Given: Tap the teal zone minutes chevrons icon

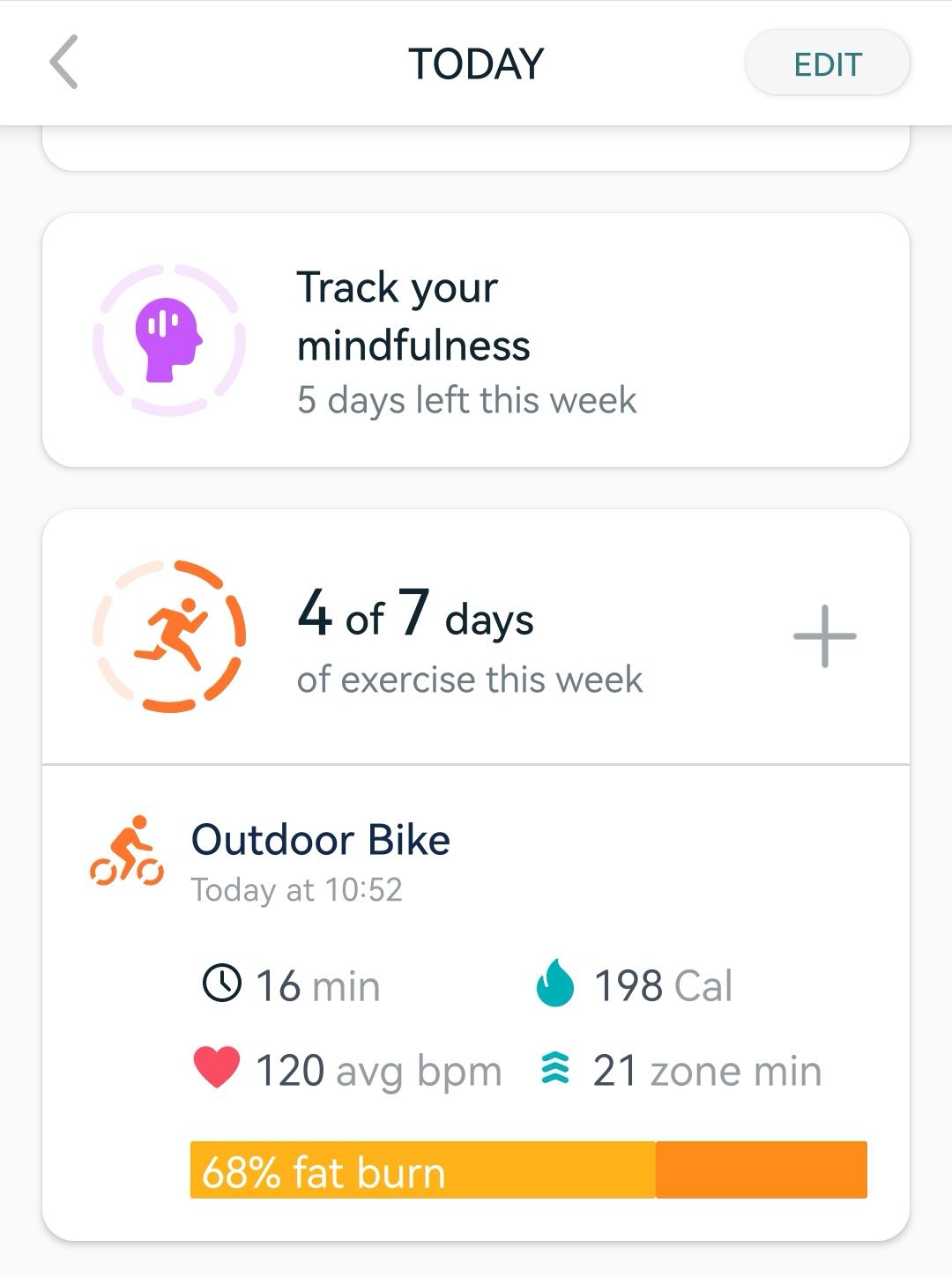Looking at the screenshot, I should point(554,1069).
